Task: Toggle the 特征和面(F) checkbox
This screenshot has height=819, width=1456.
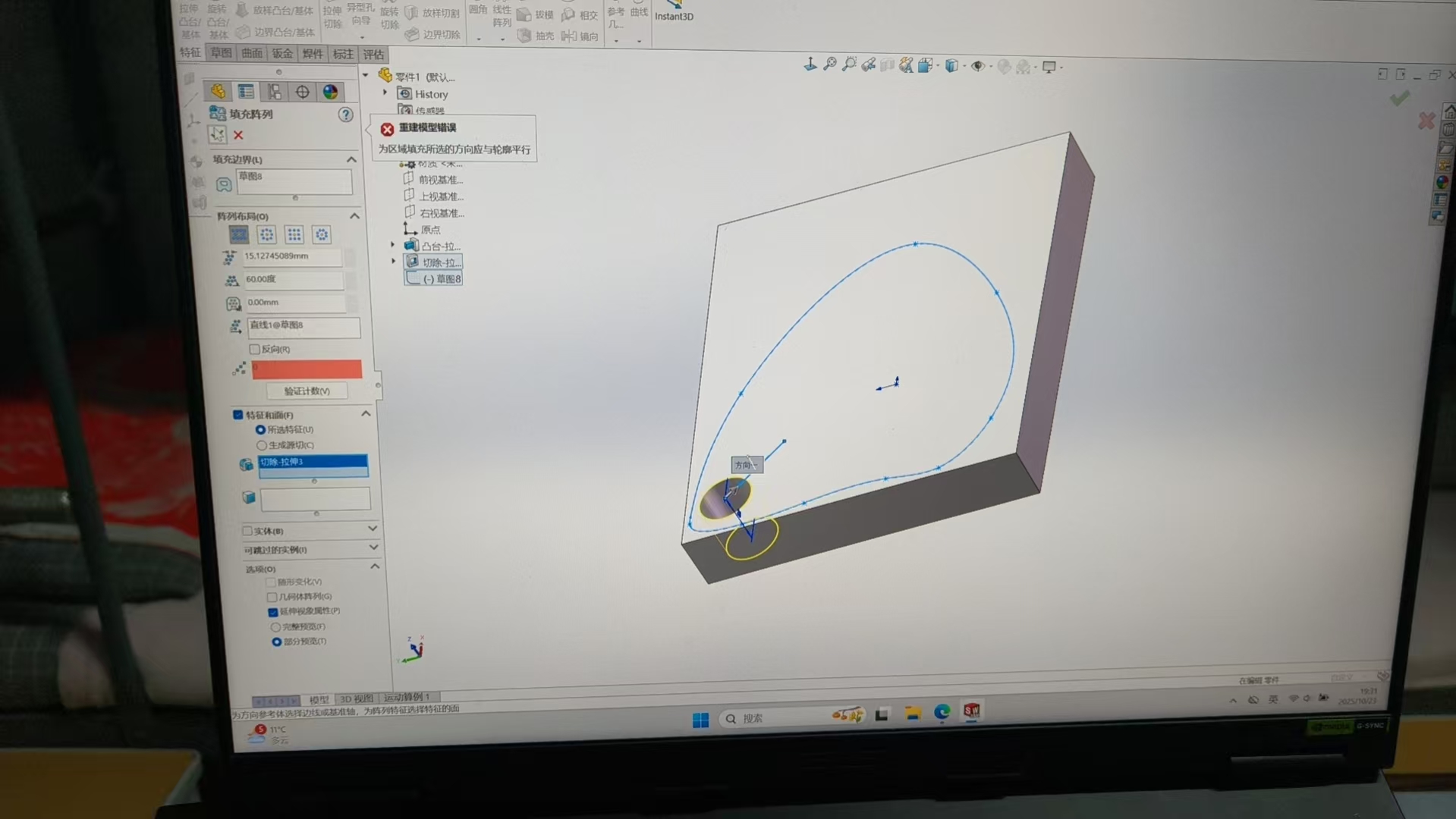Action: [x=238, y=415]
